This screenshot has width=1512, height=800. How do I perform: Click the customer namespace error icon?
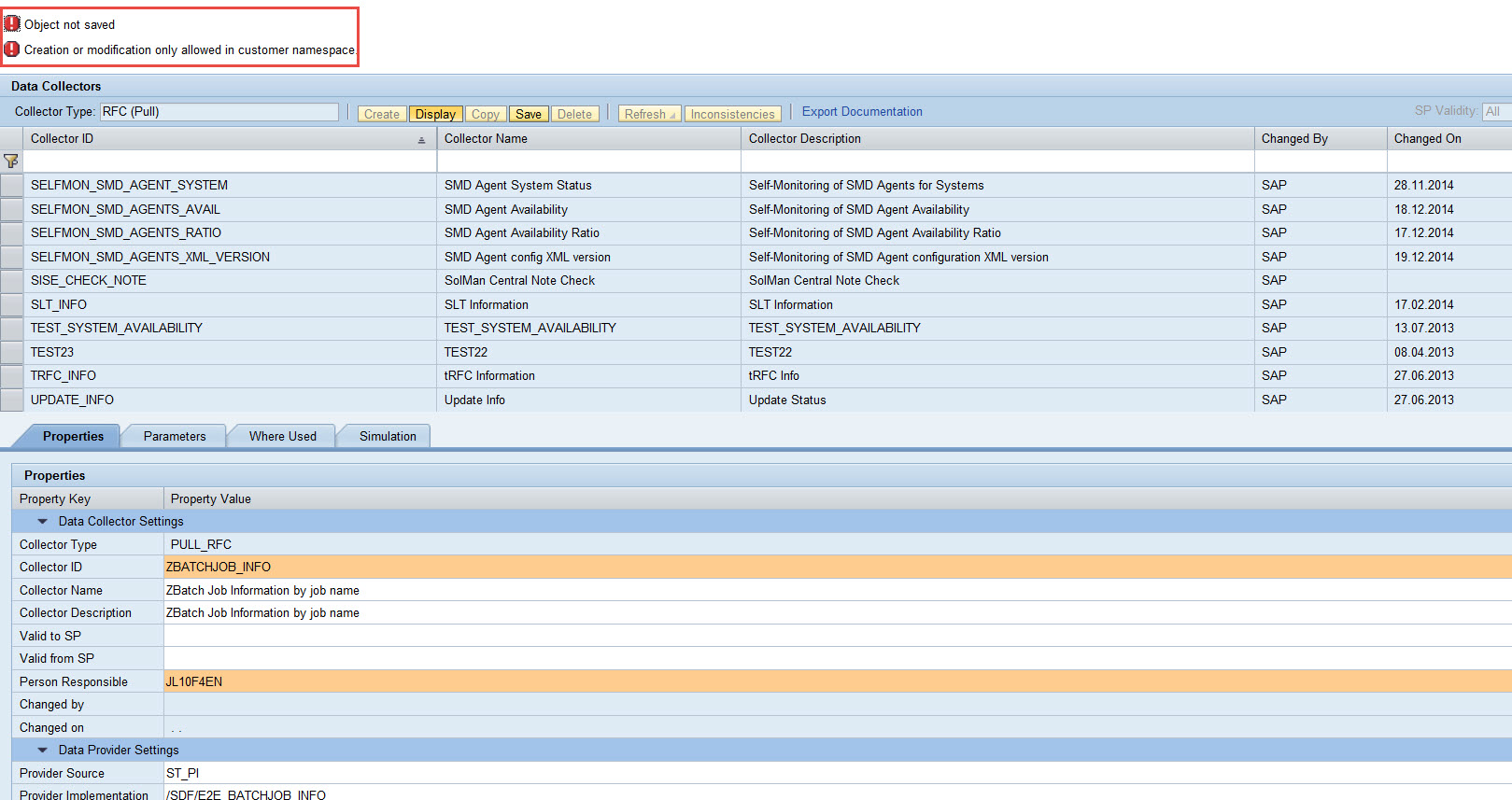12,49
